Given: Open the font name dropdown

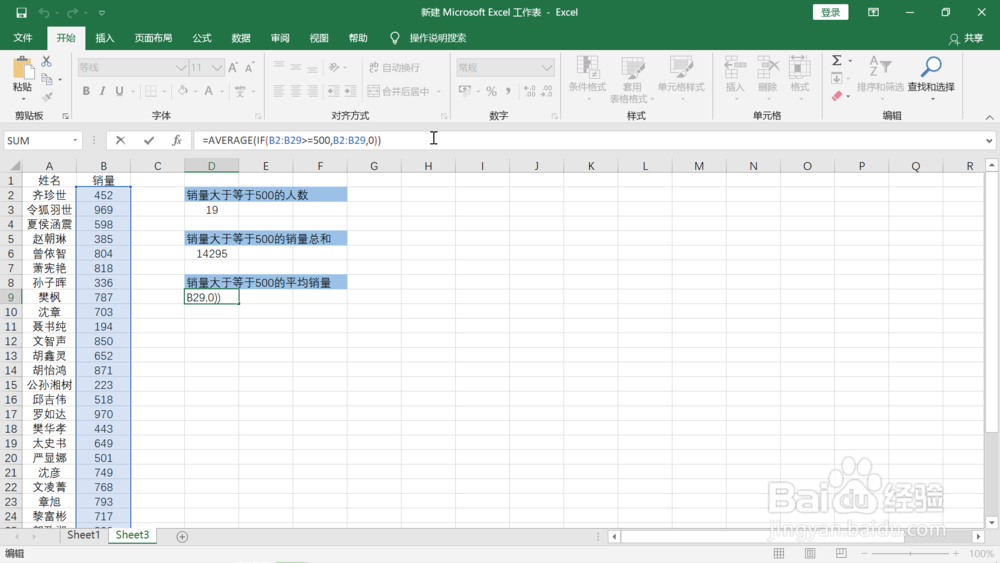Looking at the screenshot, I should click(180, 68).
